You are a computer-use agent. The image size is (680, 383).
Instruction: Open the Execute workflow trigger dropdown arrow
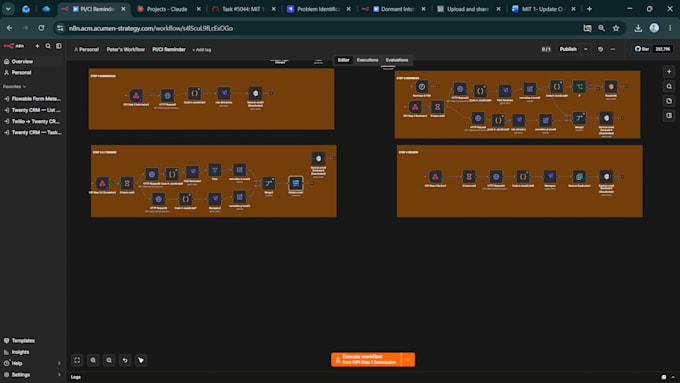point(408,360)
